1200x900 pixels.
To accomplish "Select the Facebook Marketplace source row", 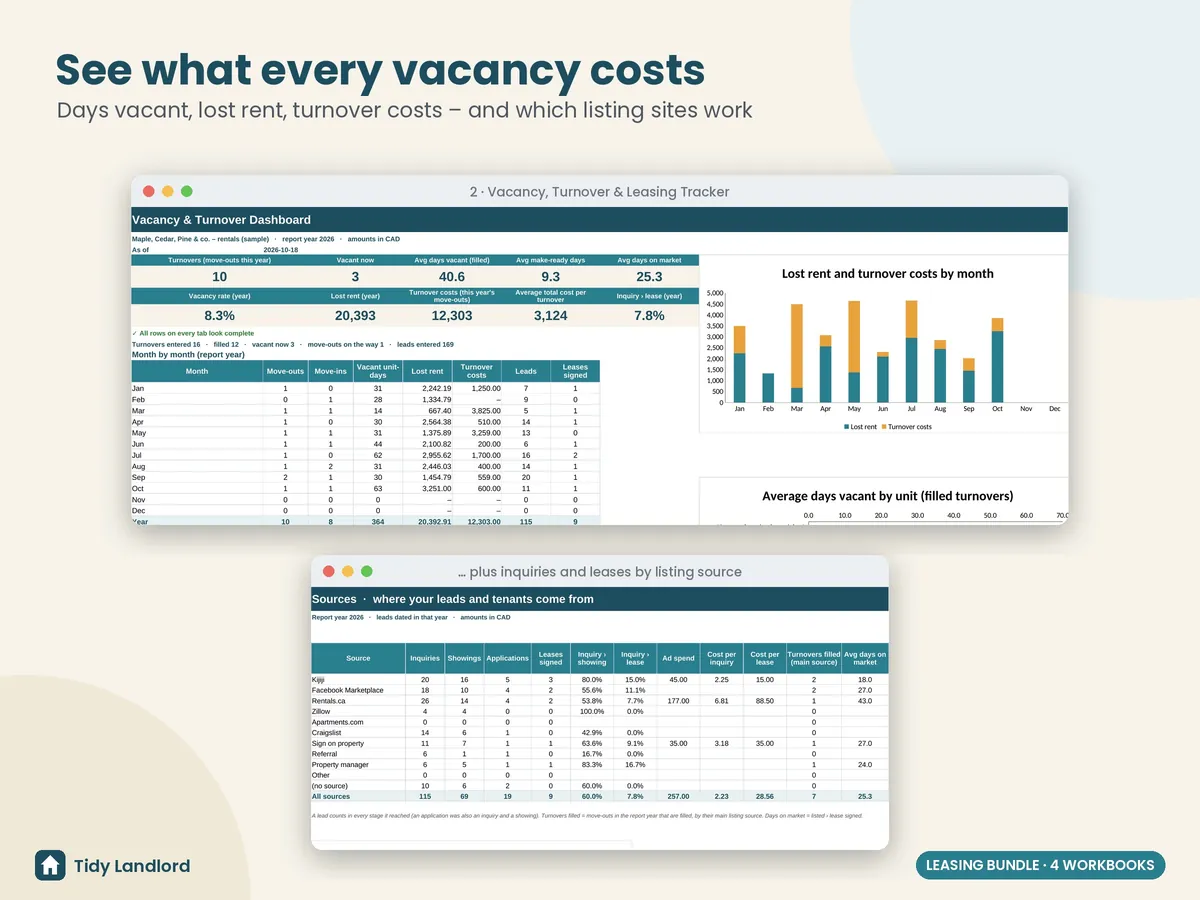I will tap(599, 690).
